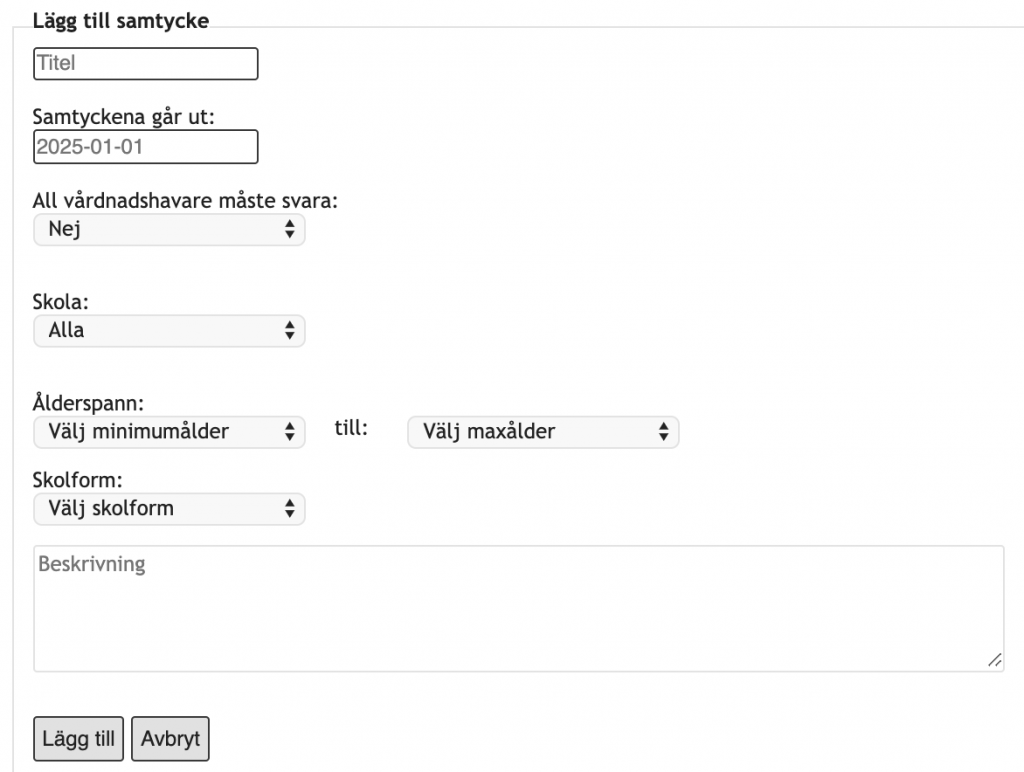Open the 'Välj minimumålder' dropdown
Image resolution: width=1024 pixels, height=772 pixels.
(169, 432)
